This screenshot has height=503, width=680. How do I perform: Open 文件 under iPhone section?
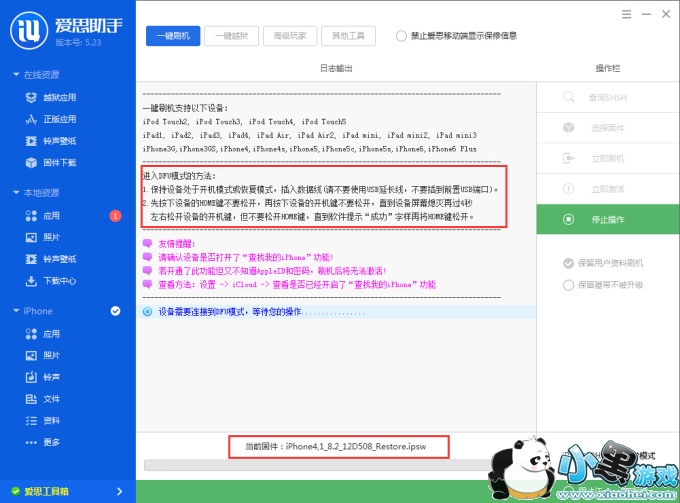(x=42, y=399)
